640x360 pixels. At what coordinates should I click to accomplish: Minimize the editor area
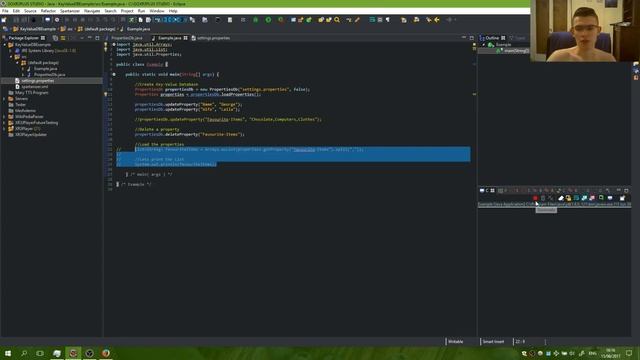click(464, 38)
